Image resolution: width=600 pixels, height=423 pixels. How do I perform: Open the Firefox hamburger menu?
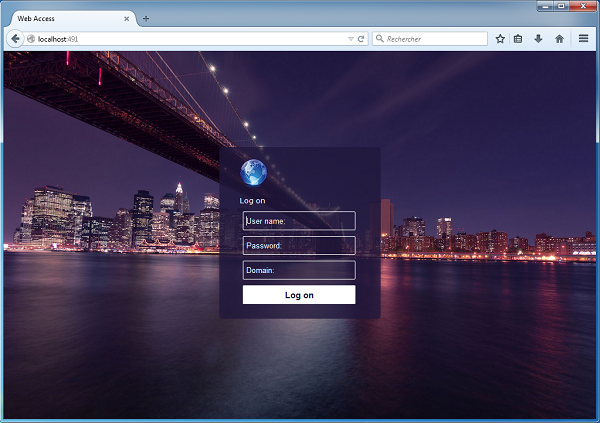584,39
